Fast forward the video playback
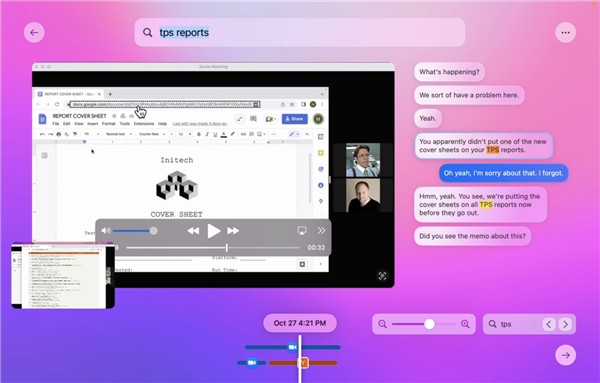 click(233, 231)
